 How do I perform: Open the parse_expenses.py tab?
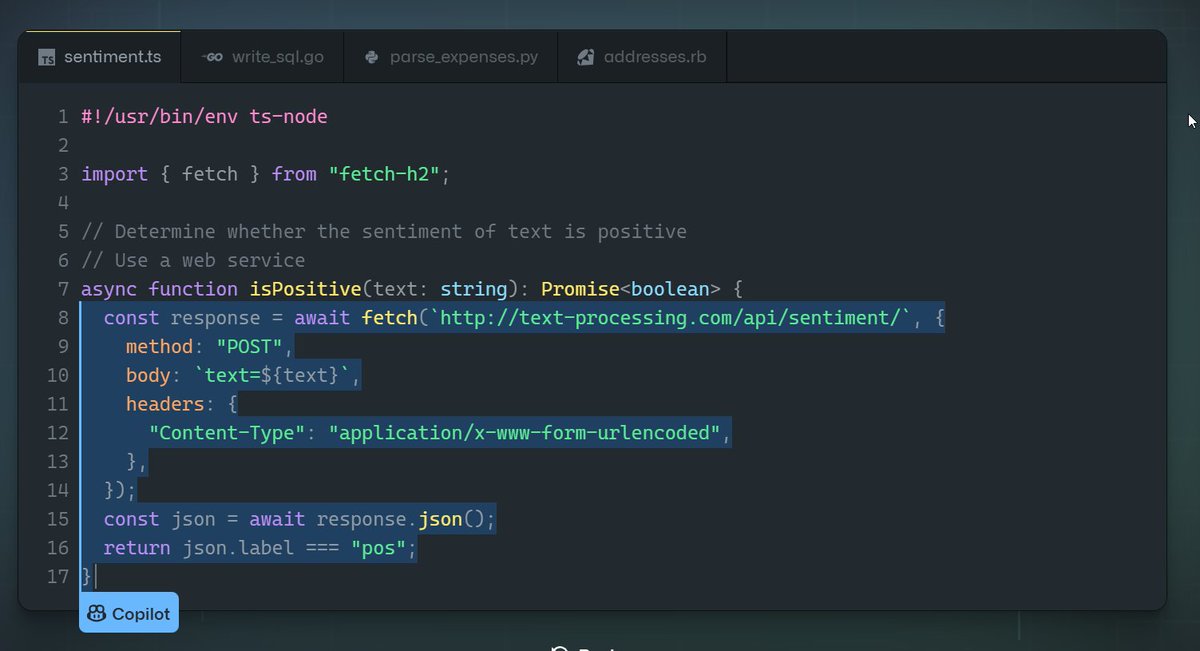[451, 57]
